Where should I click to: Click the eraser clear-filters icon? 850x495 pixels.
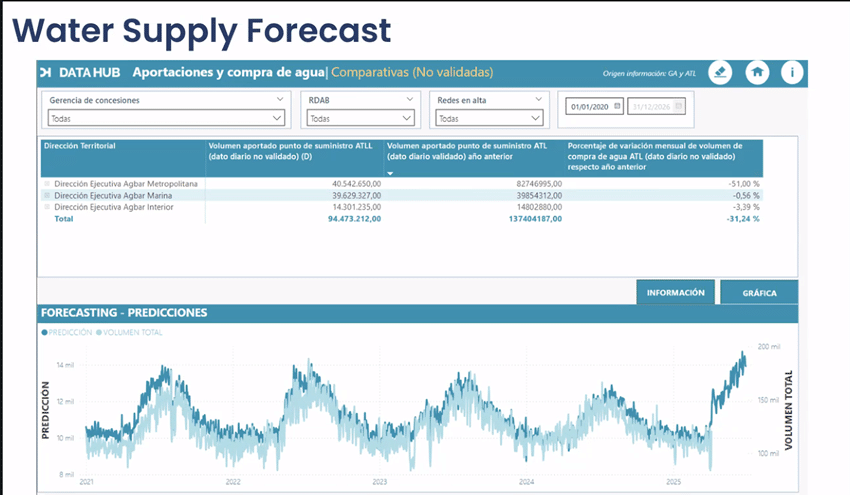tap(720, 72)
